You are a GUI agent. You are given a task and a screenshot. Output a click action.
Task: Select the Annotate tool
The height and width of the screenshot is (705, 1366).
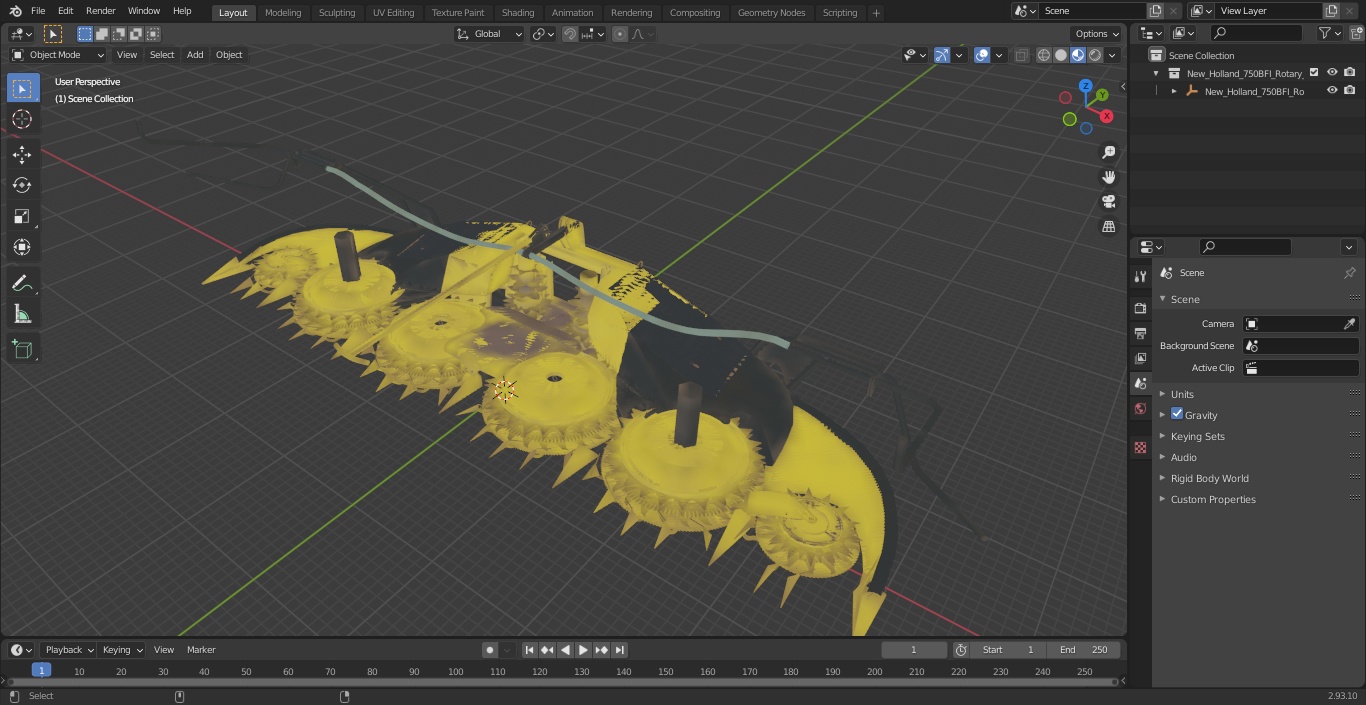22,283
